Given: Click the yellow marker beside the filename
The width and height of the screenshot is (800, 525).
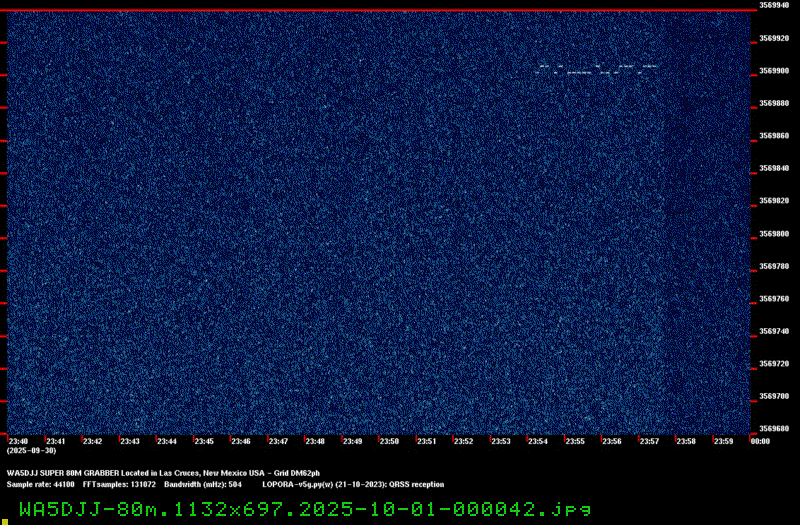Looking at the screenshot, I should click(x=5, y=521).
